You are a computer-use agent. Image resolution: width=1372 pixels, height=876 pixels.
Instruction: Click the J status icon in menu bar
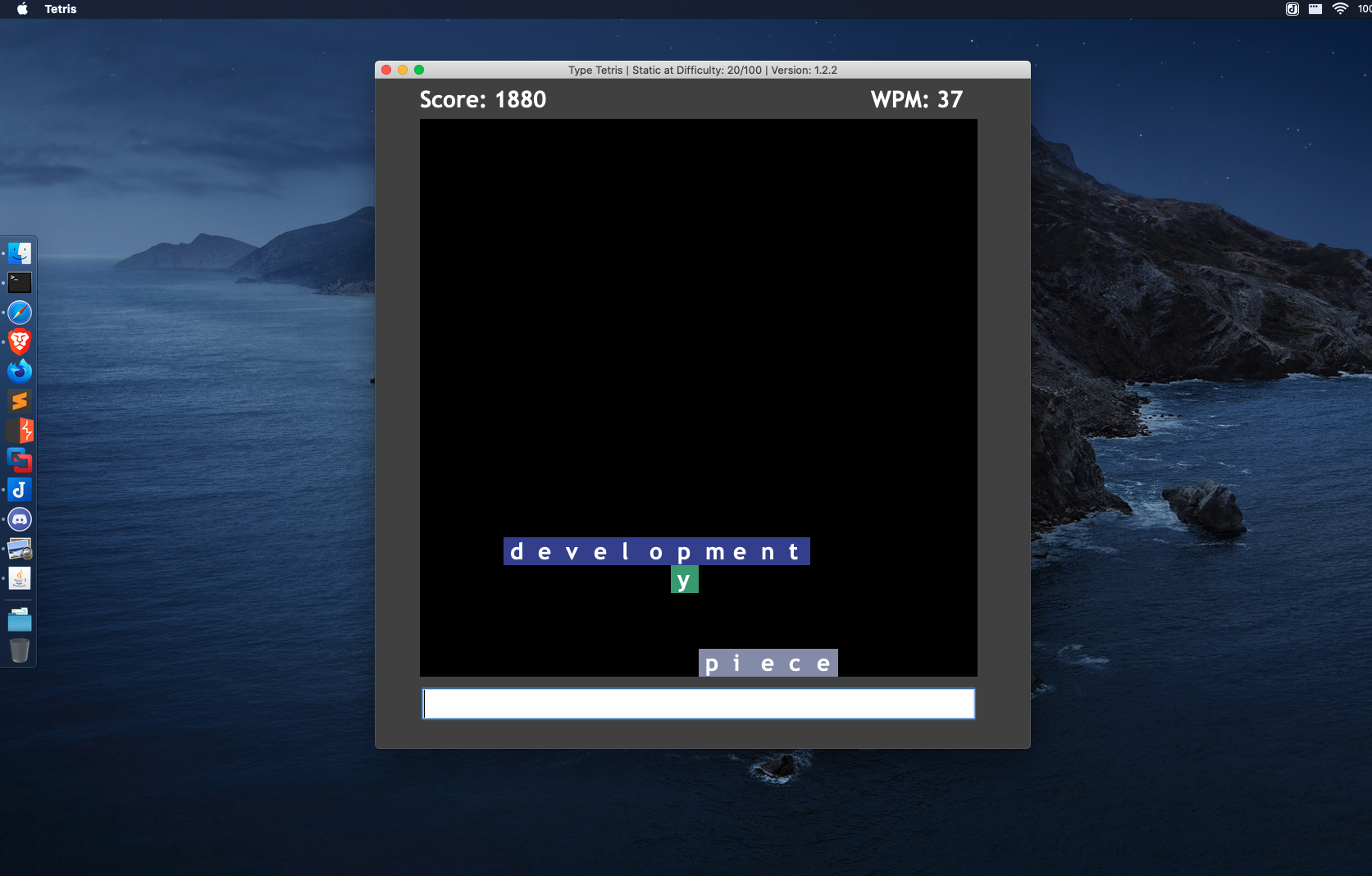pyautogui.click(x=1292, y=9)
